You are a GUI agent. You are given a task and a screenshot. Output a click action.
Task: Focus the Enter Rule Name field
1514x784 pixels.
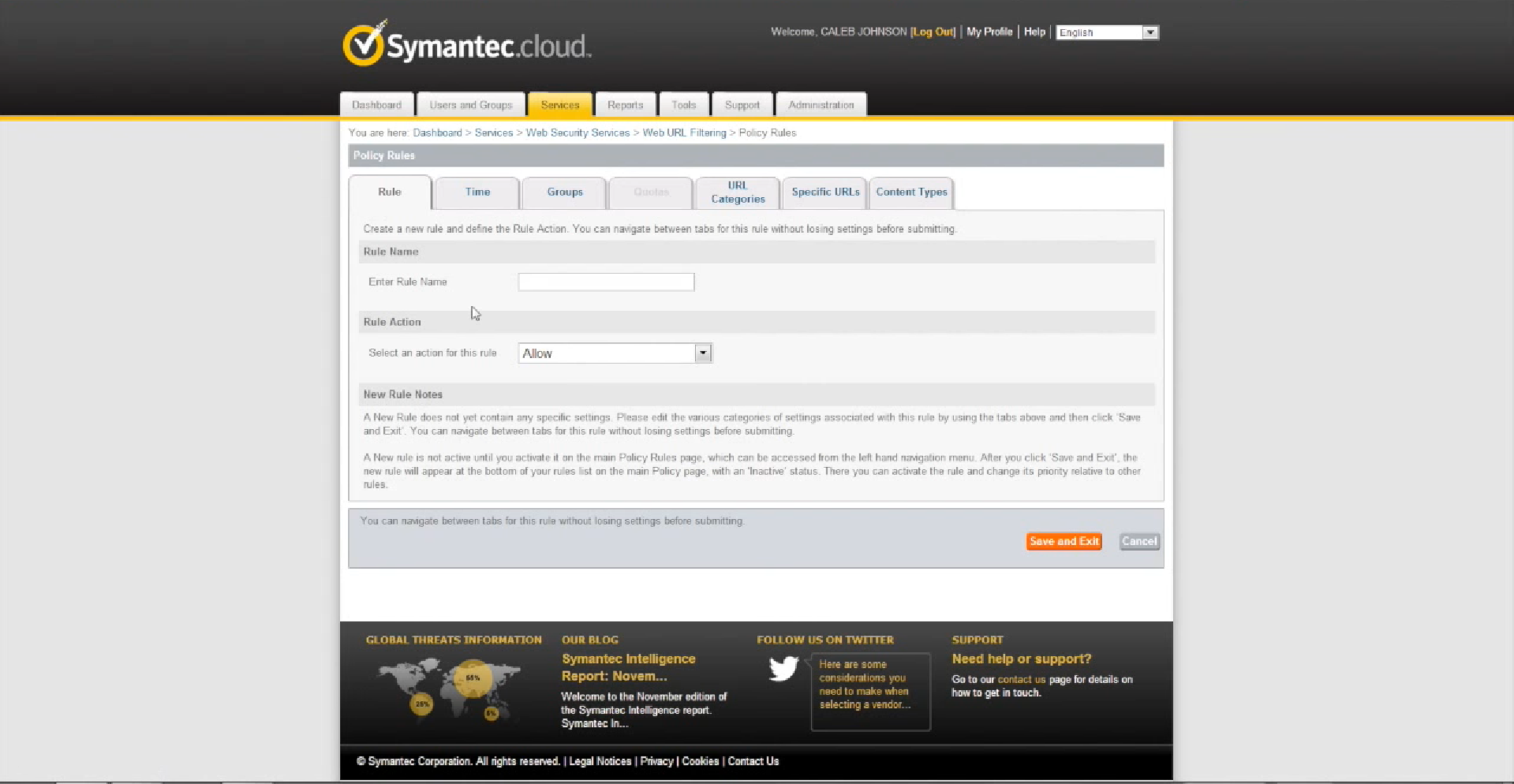coord(606,282)
